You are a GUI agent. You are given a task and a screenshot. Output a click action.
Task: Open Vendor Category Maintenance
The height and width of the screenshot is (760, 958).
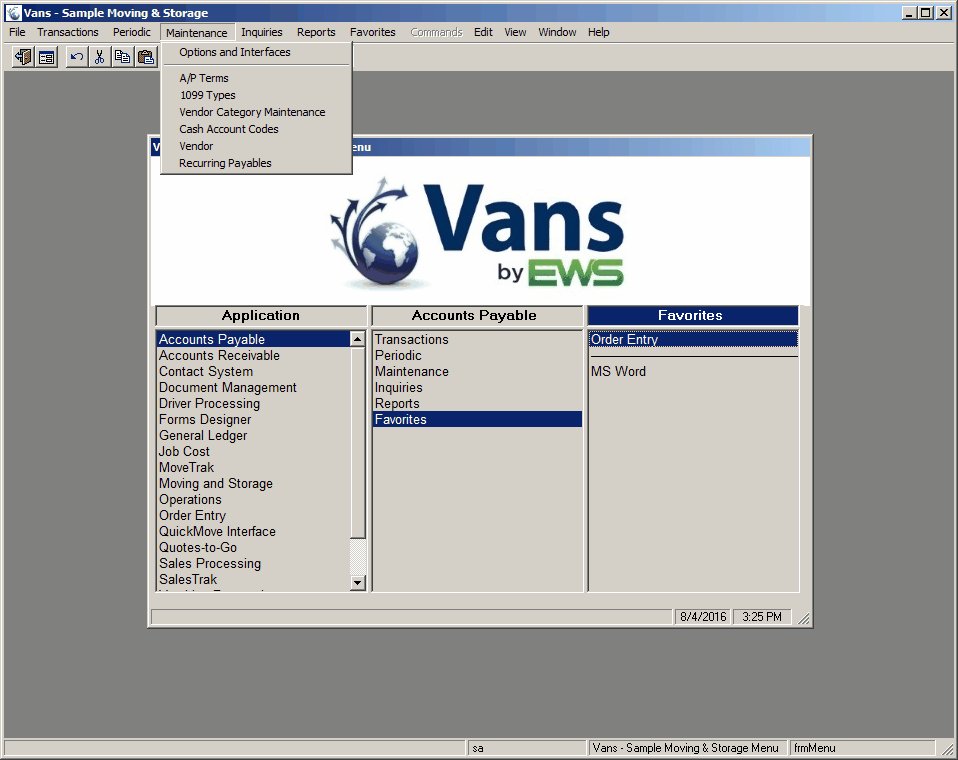coord(257,112)
